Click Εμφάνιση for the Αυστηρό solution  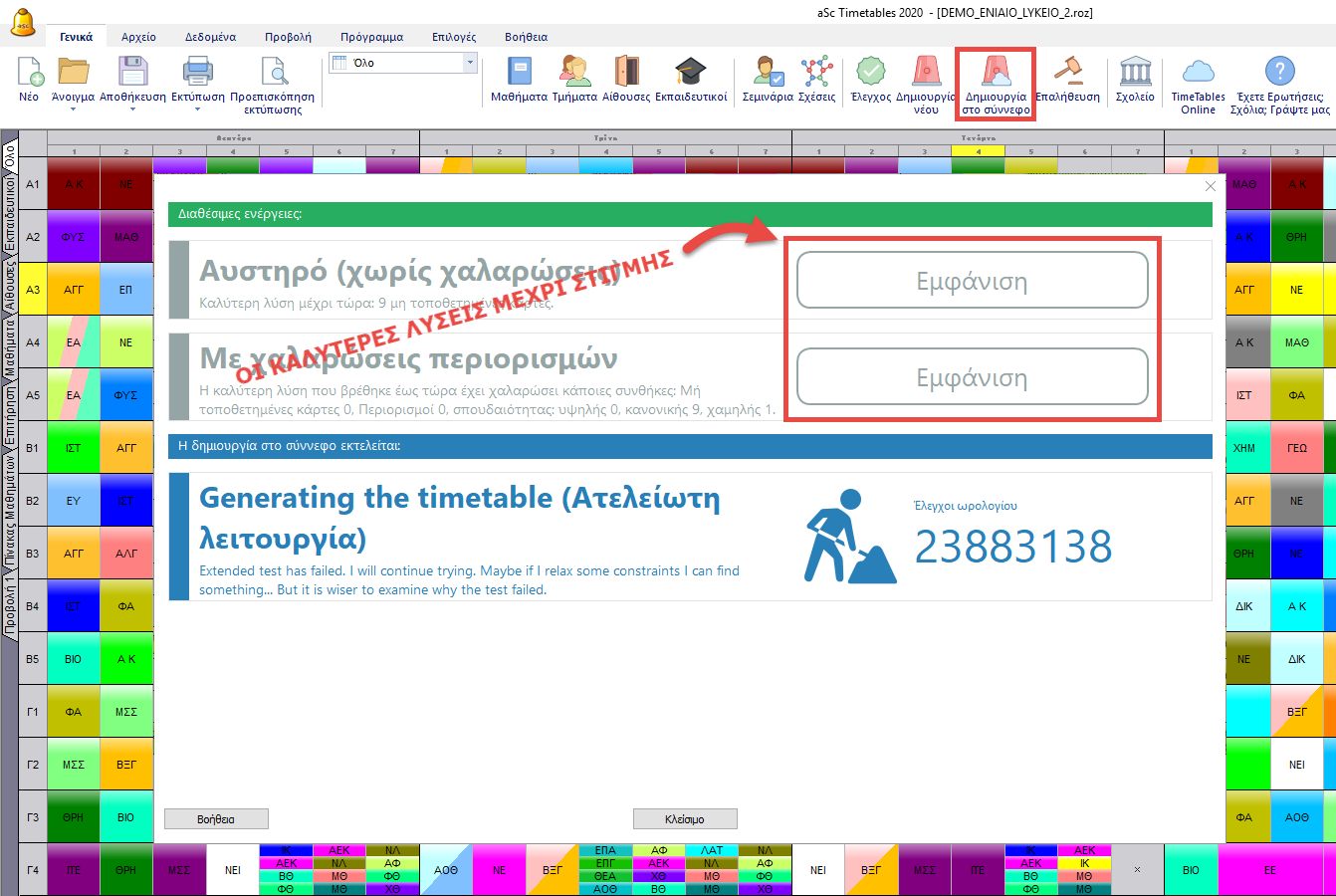pos(972,281)
